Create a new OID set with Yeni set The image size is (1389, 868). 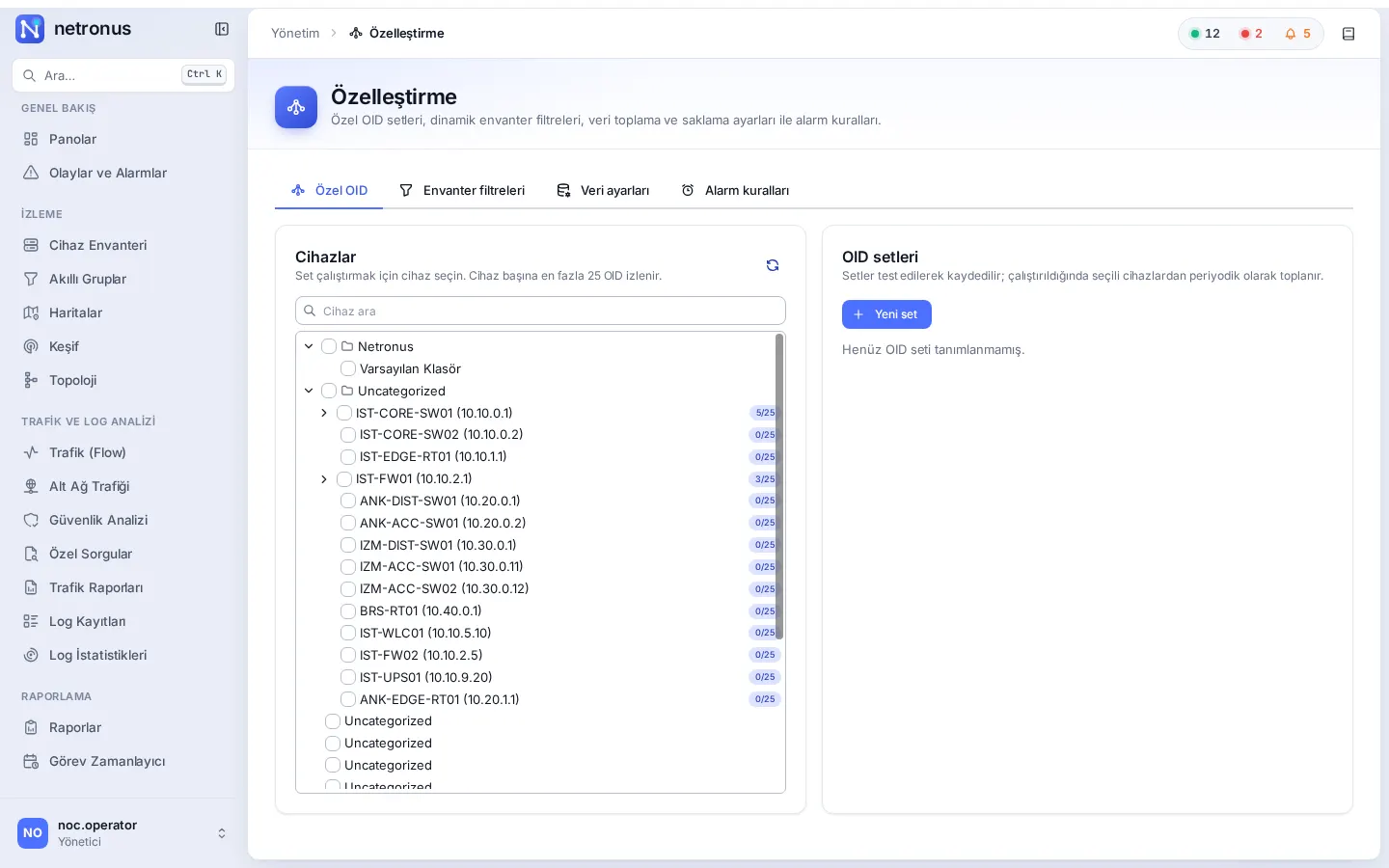[886, 314]
